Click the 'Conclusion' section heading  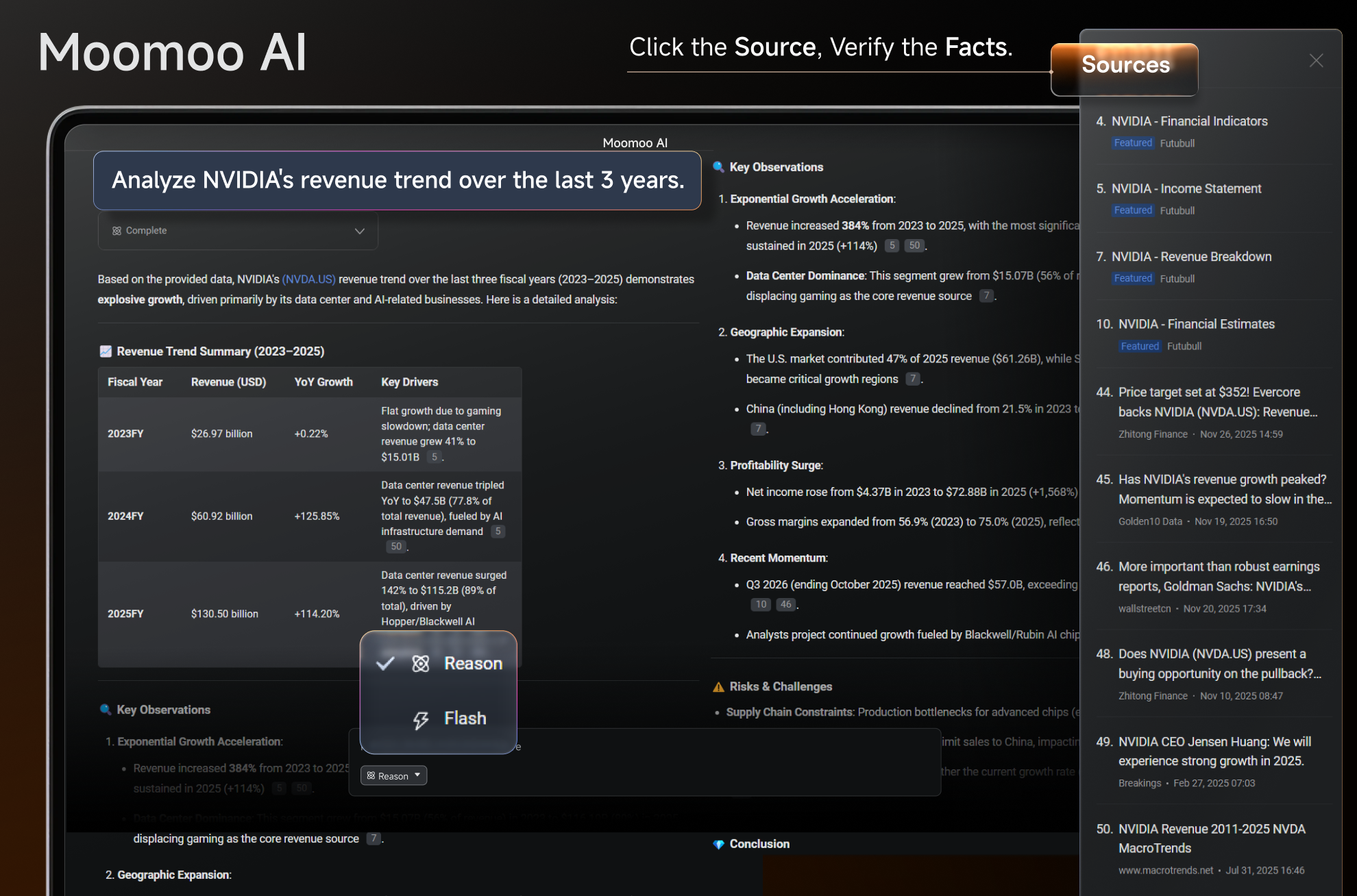pyautogui.click(x=759, y=845)
